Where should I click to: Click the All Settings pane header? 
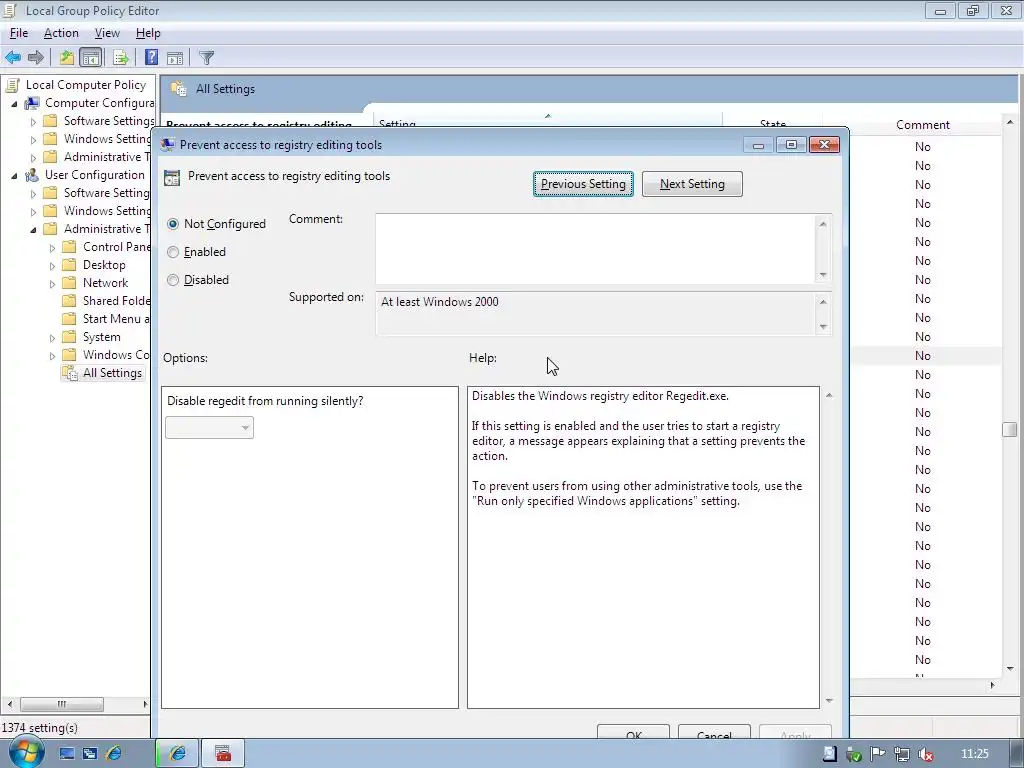click(x=589, y=89)
